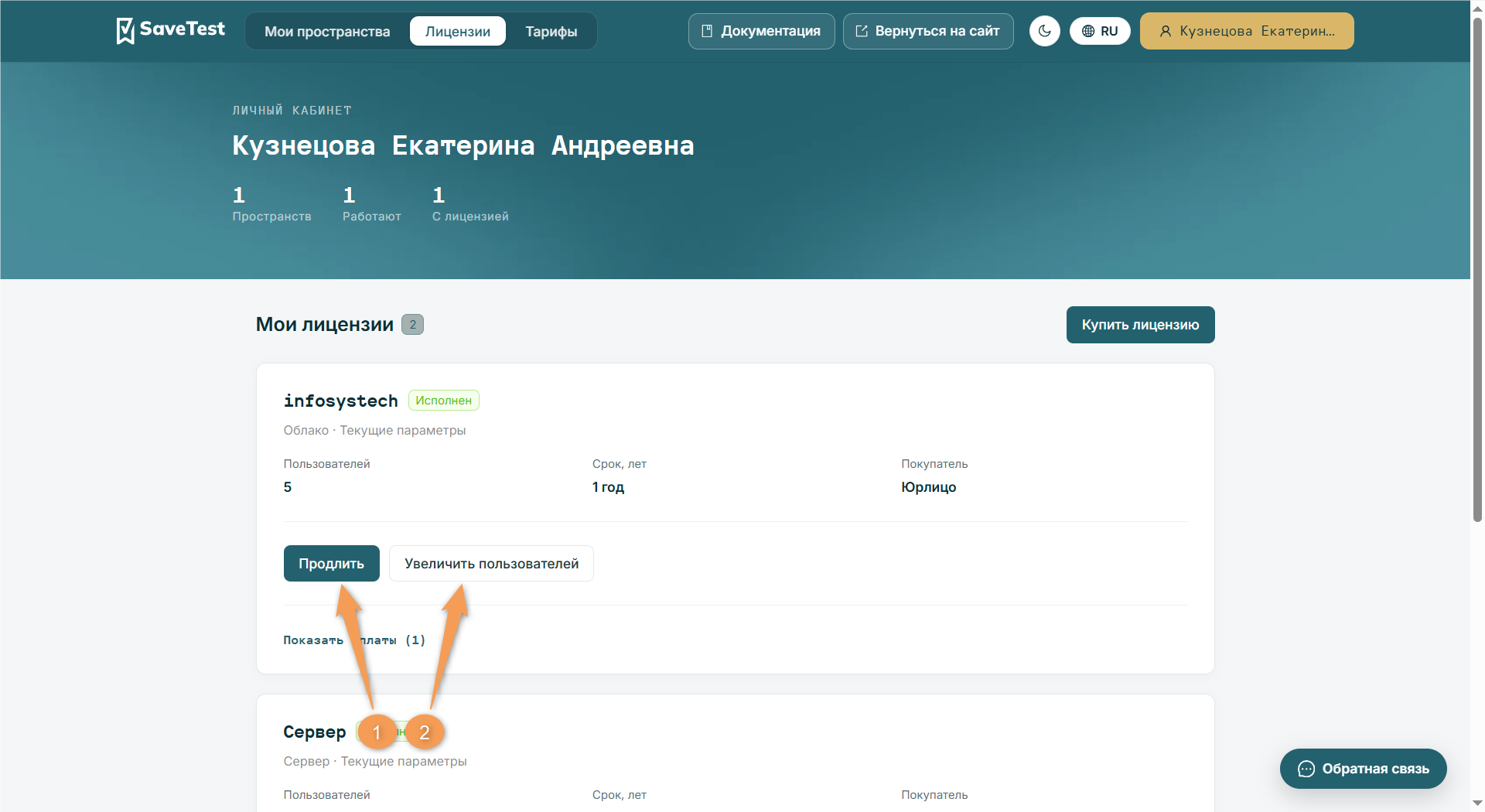This screenshot has height=812, width=1485.
Task: Click Вернуться на сайт button
Action: (928, 31)
